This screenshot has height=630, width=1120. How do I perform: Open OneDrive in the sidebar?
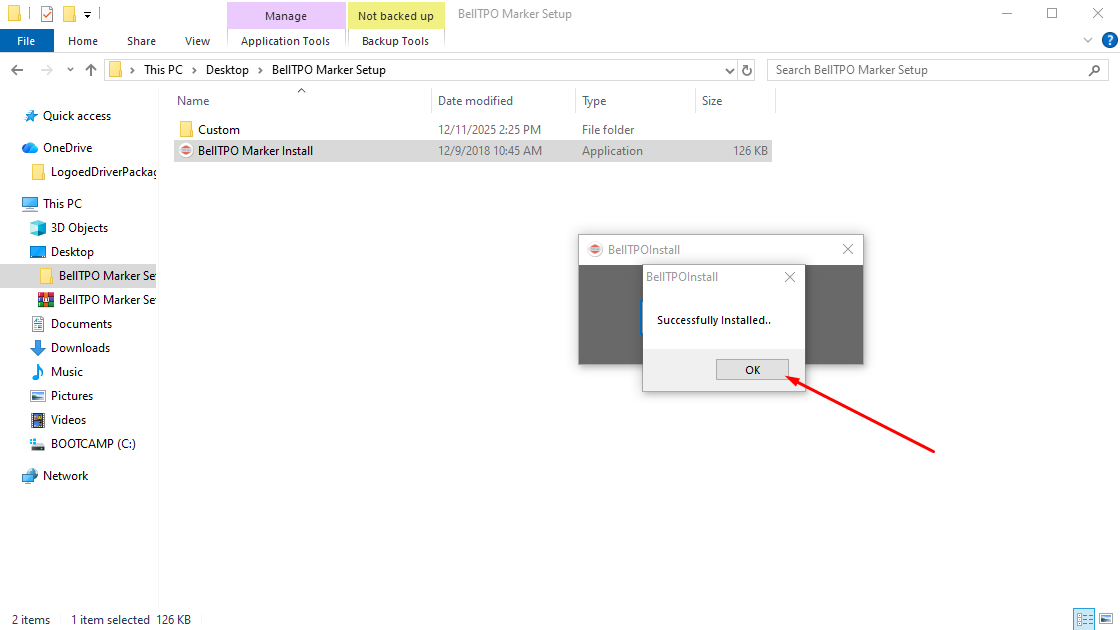[x=67, y=148]
